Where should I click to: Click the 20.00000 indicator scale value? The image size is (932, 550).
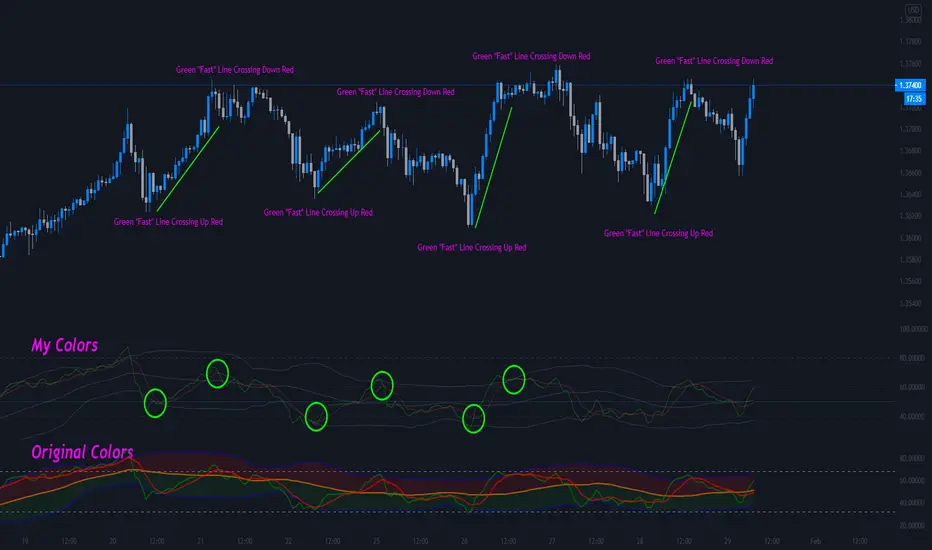click(911, 526)
